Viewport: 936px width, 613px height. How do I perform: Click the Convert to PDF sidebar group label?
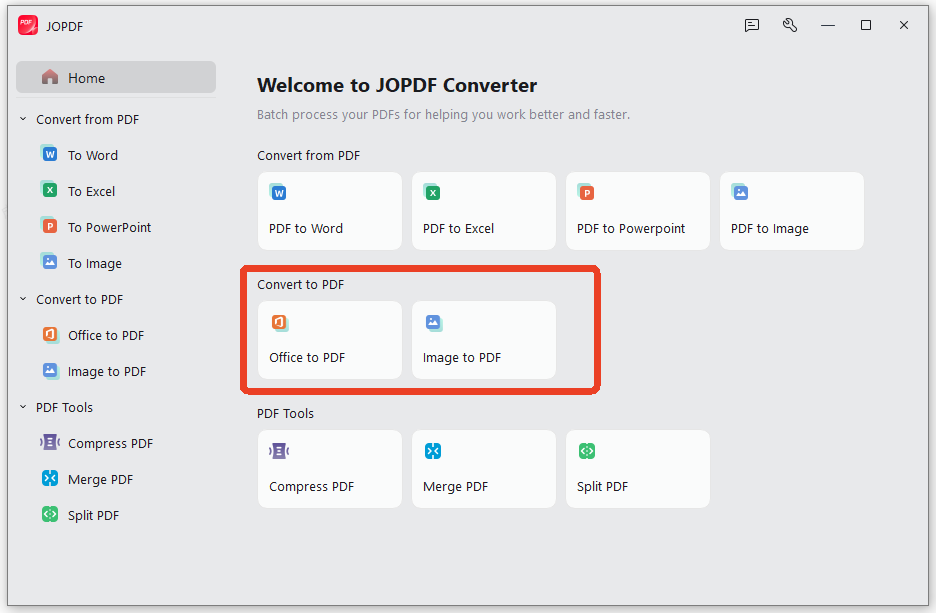(79, 300)
